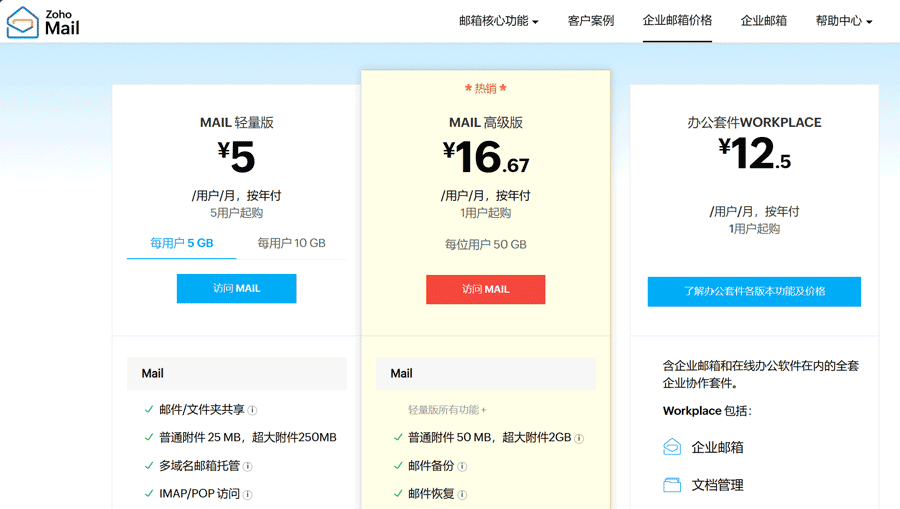Image resolution: width=900 pixels, height=509 pixels.
Task: Click the checkmark beside 多域名邮箱托管
Action: point(149,465)
